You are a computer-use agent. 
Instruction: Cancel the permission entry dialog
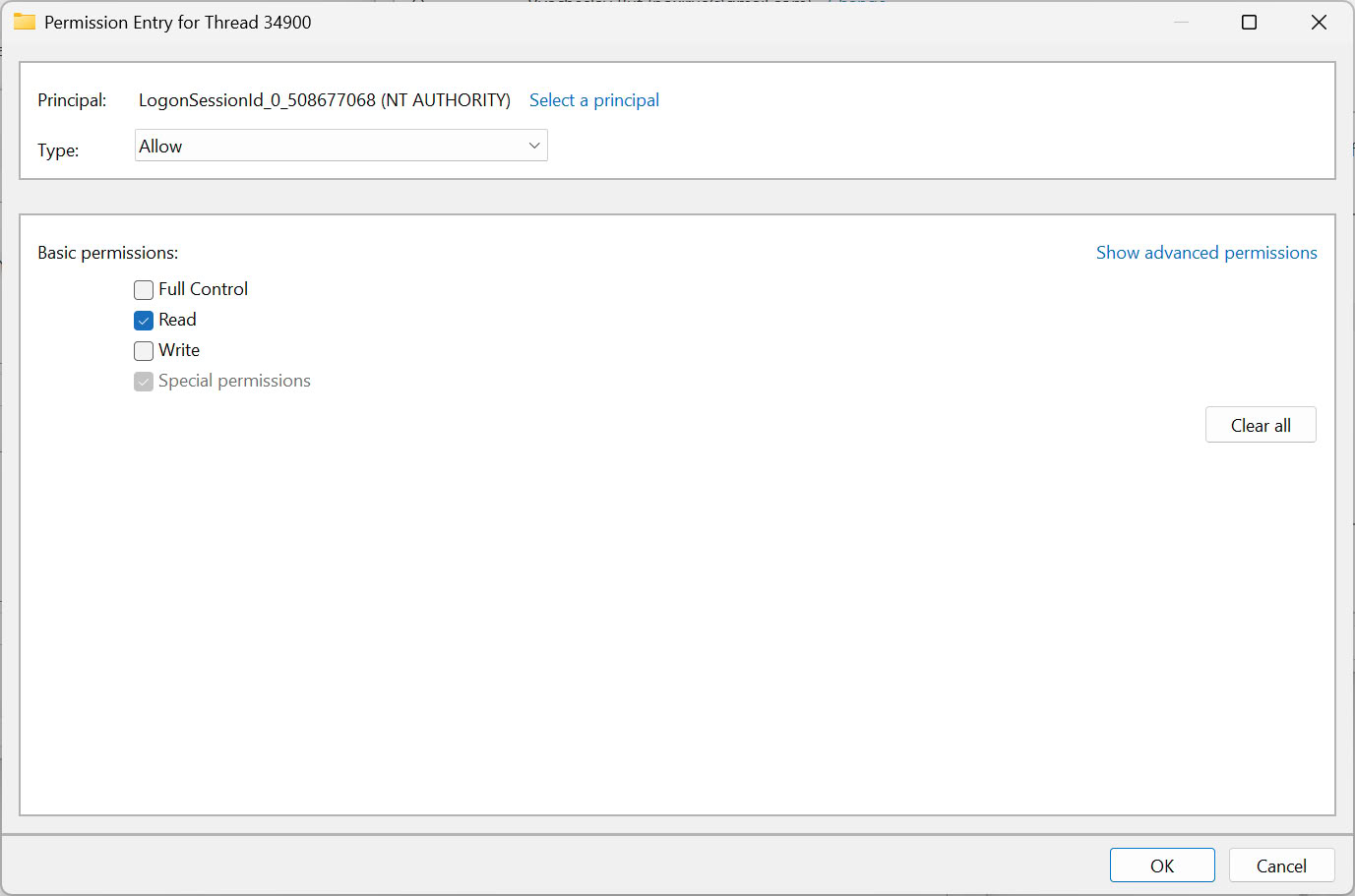click(1281, 866)
